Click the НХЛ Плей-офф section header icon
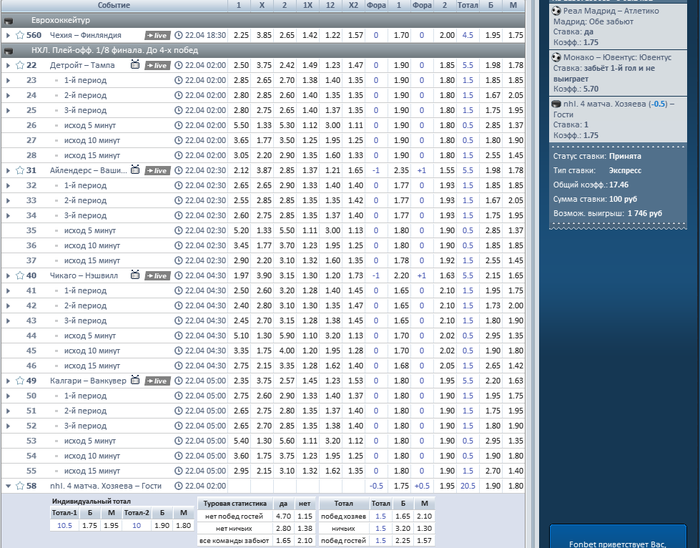 tap(8, 51)
